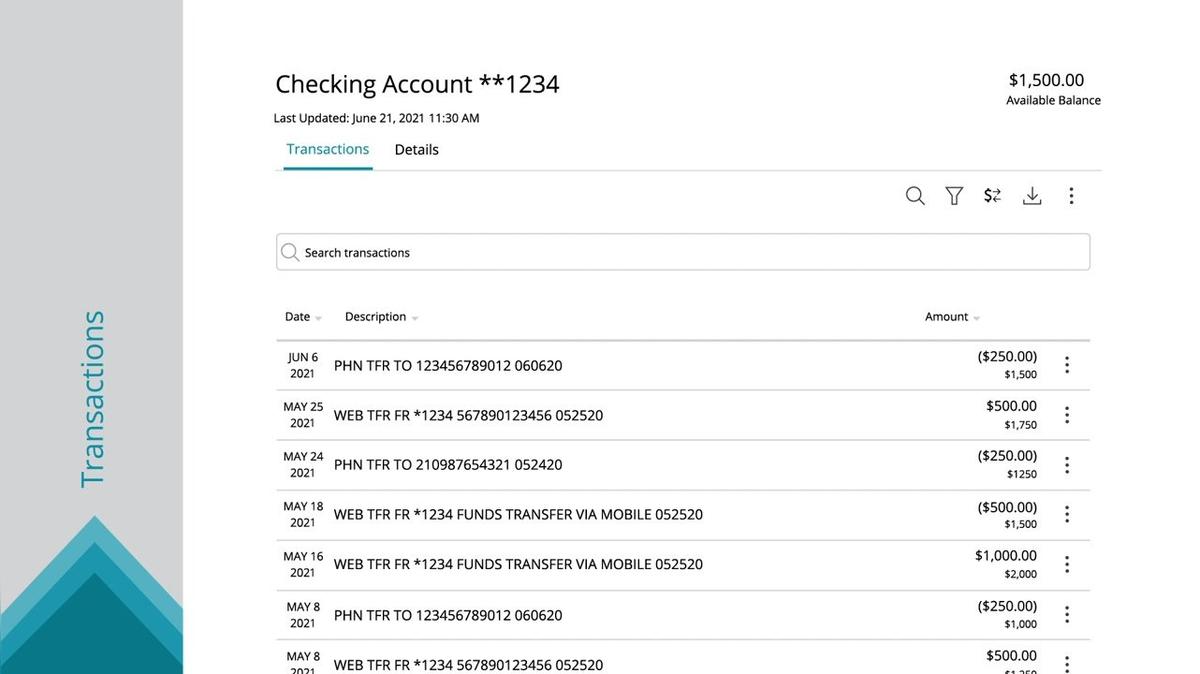
Task: Open the filter transactions icon
Action: coord(953,195)
